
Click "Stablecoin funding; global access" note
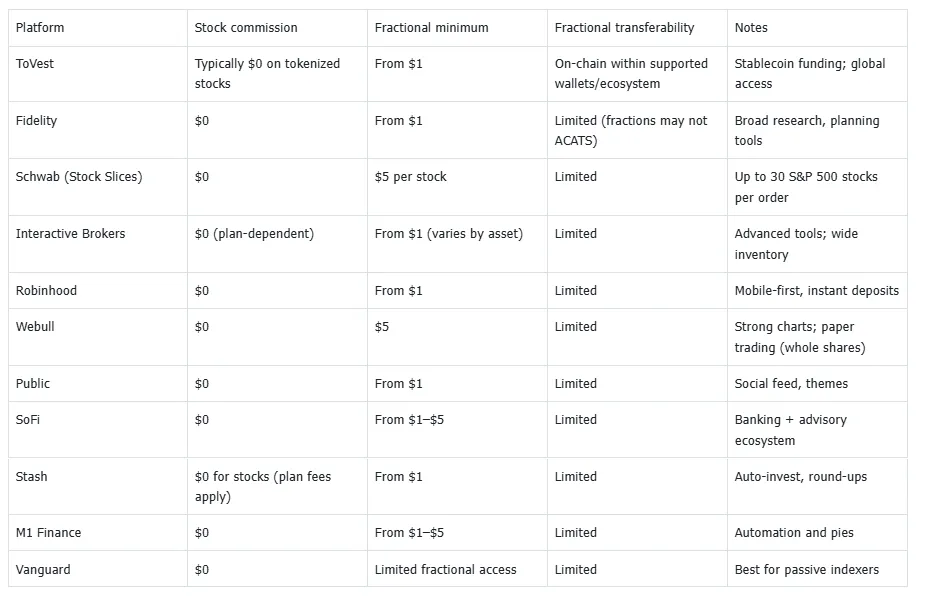809,74
